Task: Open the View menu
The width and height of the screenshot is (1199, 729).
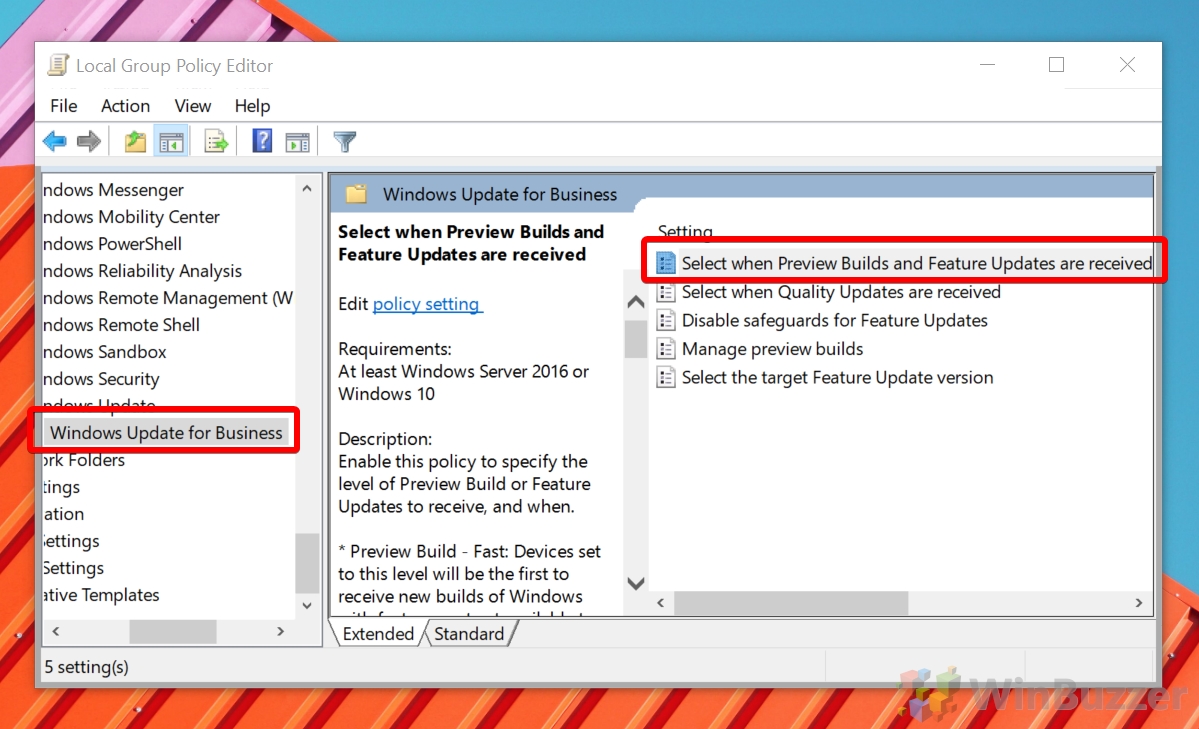Action: point(193,106)
